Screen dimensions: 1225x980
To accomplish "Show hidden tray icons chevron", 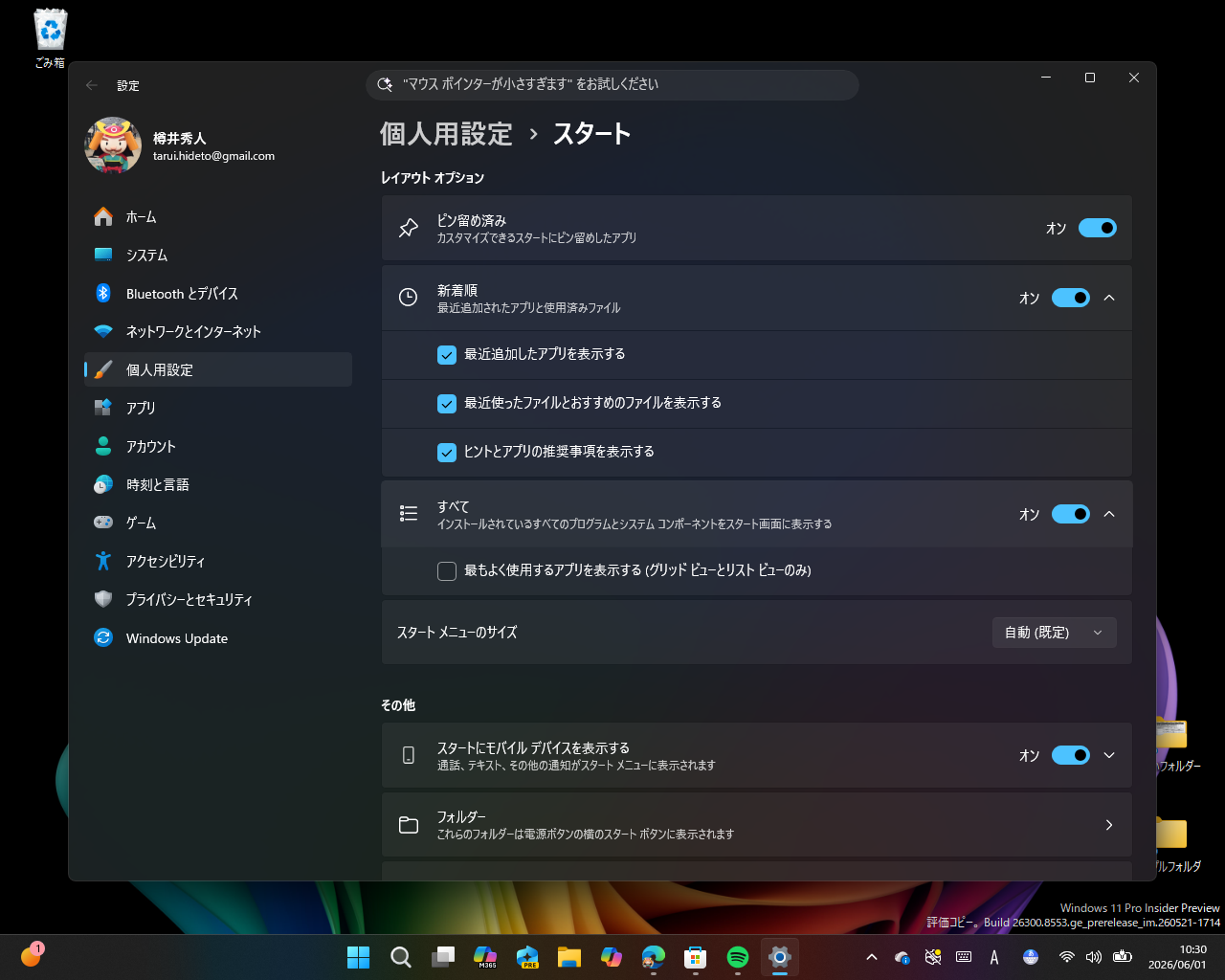I will pos(872,957).
